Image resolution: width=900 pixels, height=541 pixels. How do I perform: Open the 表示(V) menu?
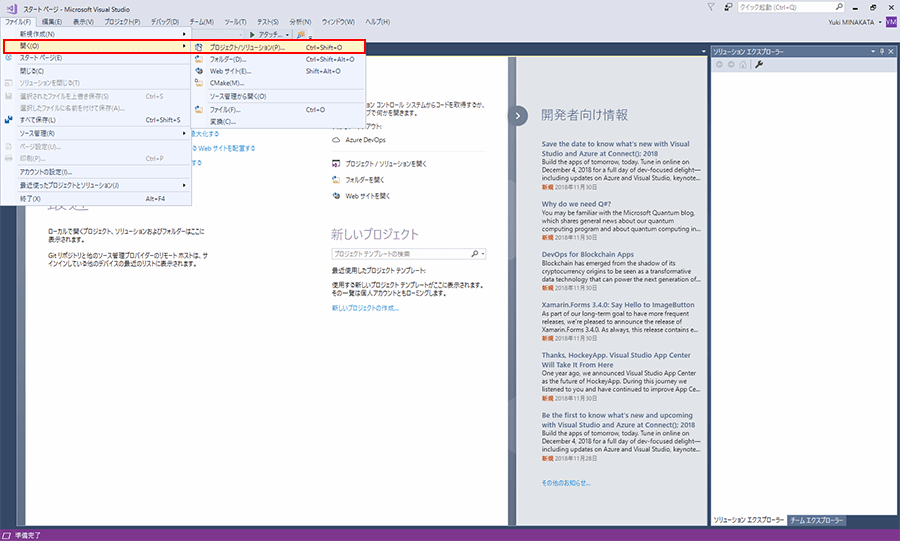pos(83,22)
